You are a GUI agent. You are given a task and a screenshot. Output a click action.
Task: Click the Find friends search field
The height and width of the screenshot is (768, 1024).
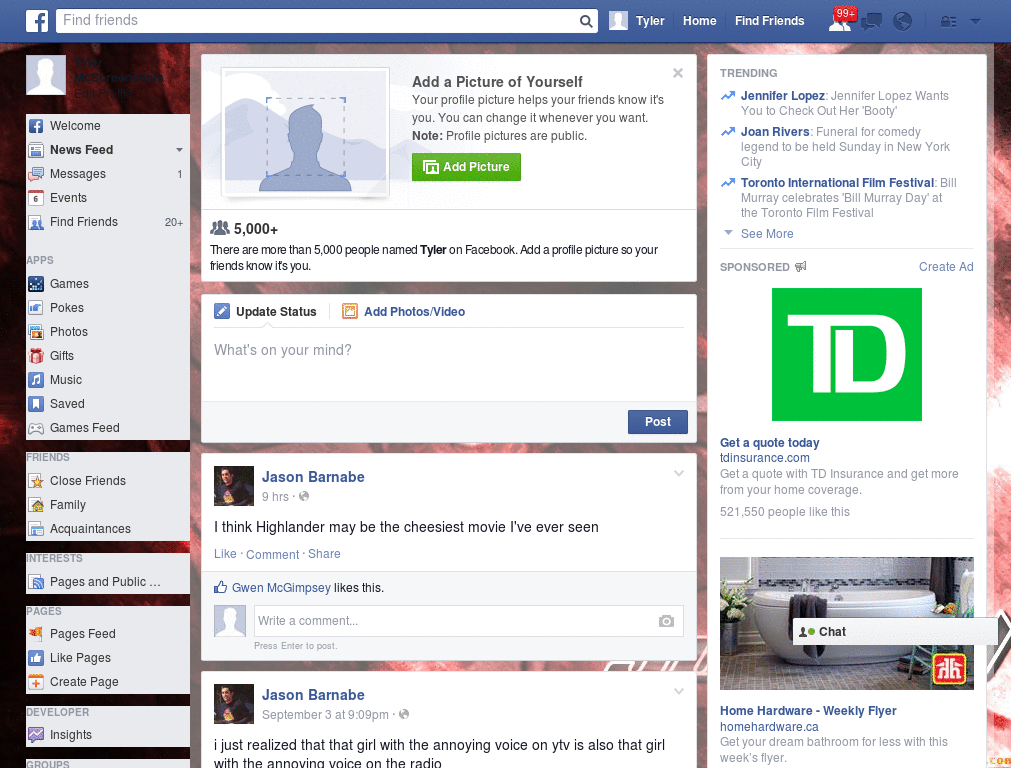click(x=318, y=21)
